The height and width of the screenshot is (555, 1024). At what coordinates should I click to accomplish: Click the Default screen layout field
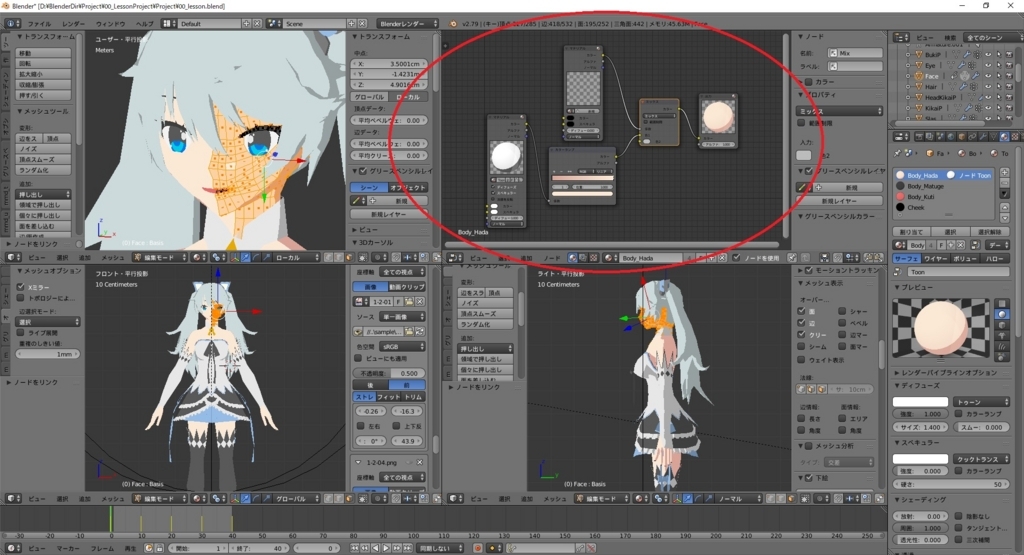pyautogui.click(x=210, y=24)
